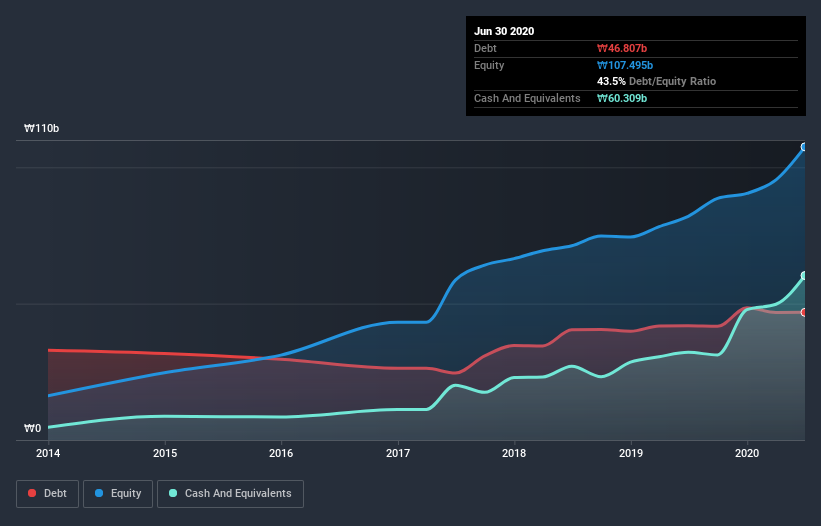Select the 2014 x-axis label
821x526 pixels.
point(48,453)
